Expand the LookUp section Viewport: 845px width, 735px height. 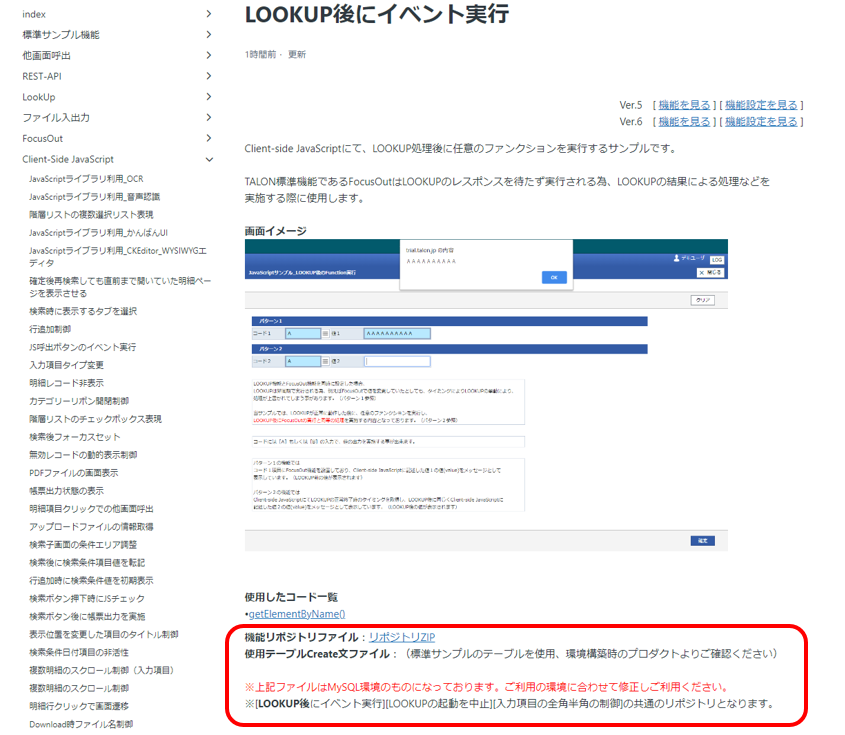point(209,96)
